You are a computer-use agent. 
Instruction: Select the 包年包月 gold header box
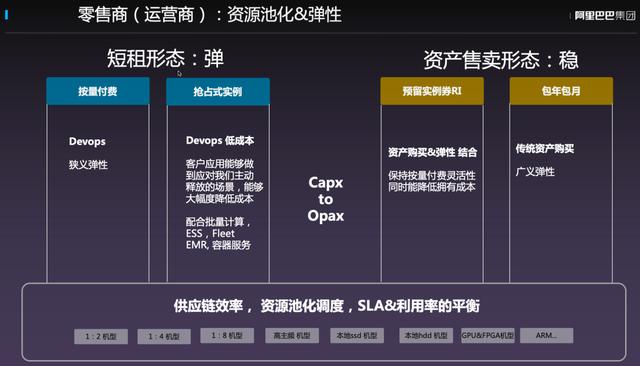tap(561, 91)
